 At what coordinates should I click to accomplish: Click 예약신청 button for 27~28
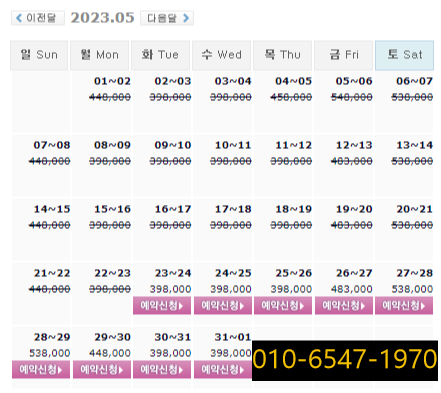tap(404, 305)
